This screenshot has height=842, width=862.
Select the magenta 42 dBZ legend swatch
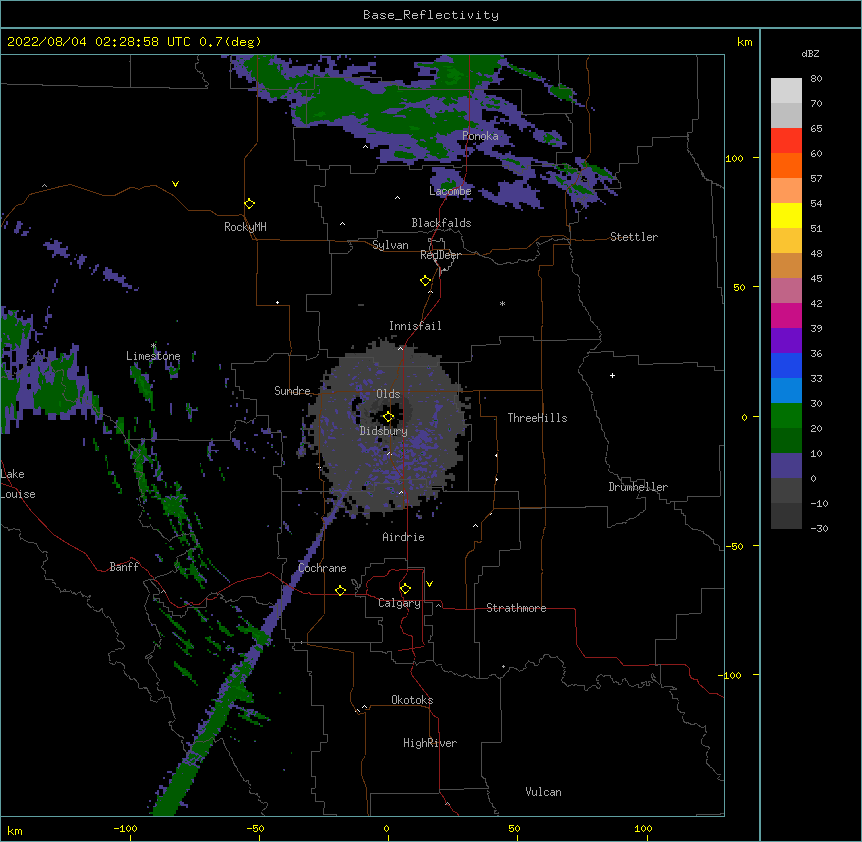tap(786, 315)
